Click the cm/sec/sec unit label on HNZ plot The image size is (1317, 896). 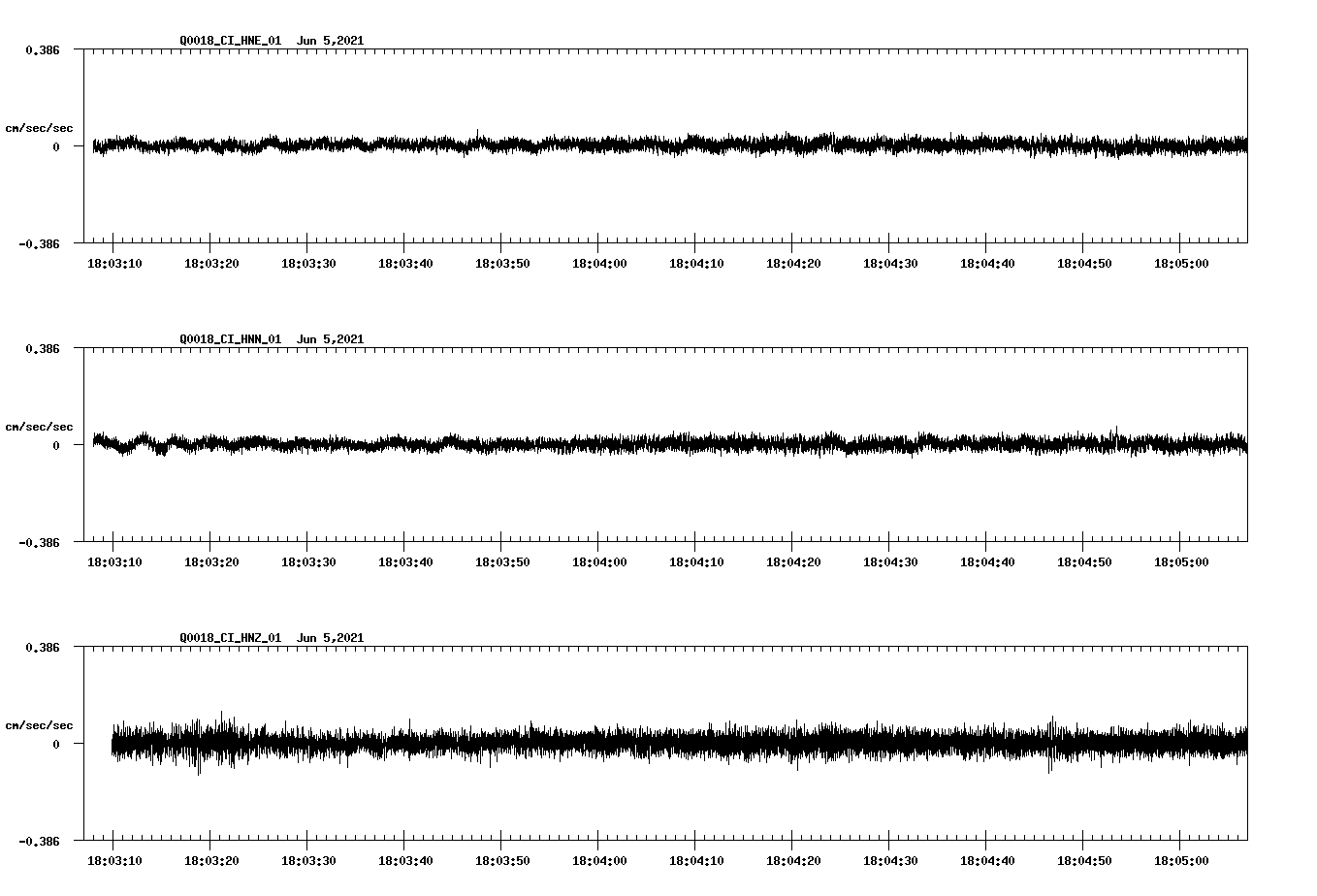(x=39, y=725)
